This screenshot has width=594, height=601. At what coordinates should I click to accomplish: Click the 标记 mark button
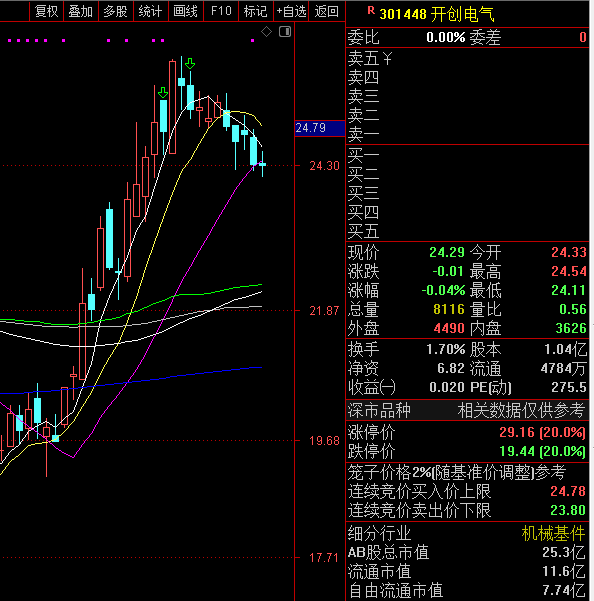255,11
